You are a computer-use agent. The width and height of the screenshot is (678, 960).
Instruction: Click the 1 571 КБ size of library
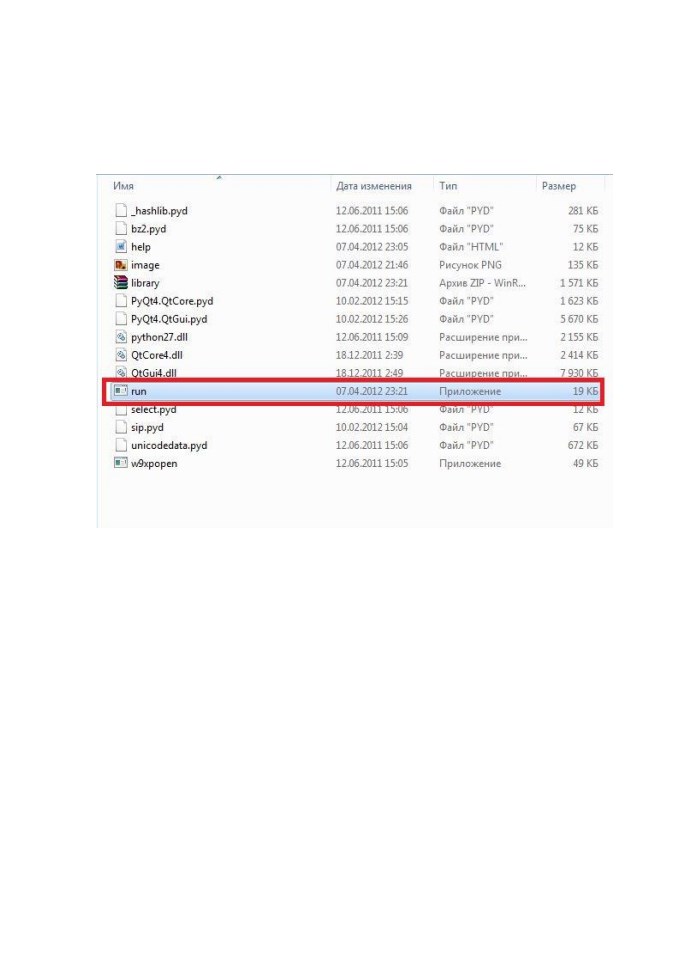click(x=579, y=283)
